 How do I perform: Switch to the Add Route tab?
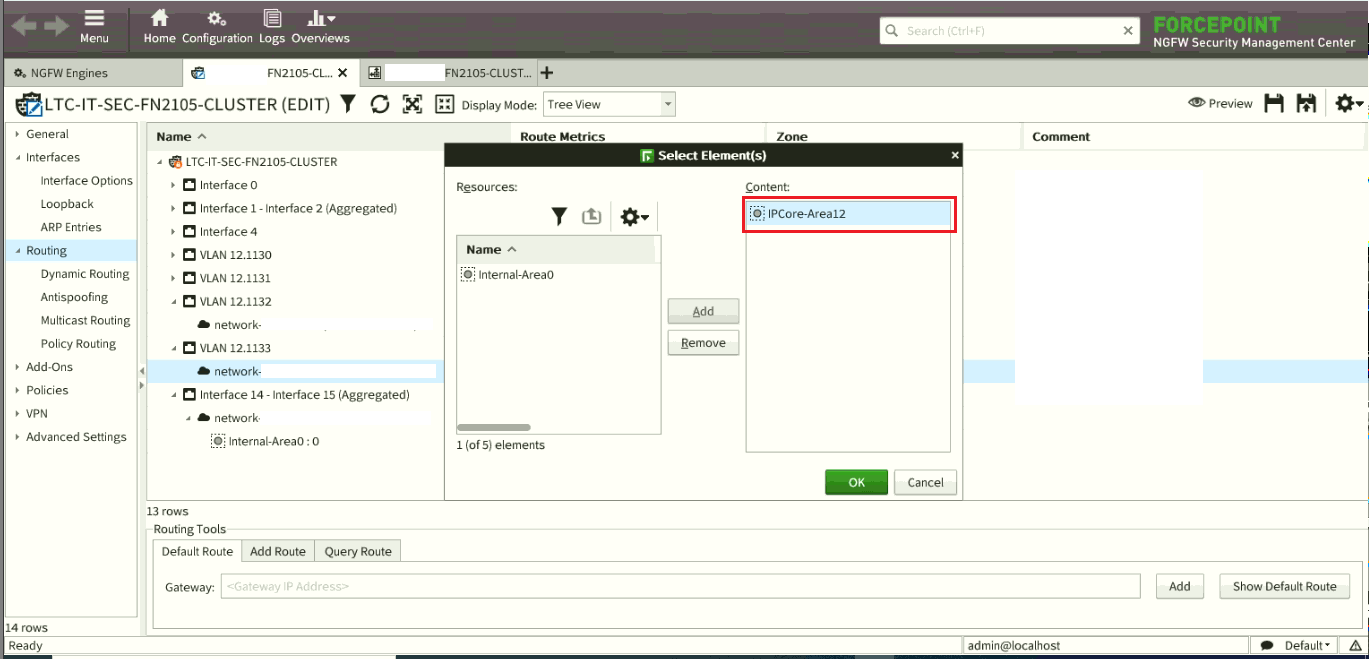point(277,551)
